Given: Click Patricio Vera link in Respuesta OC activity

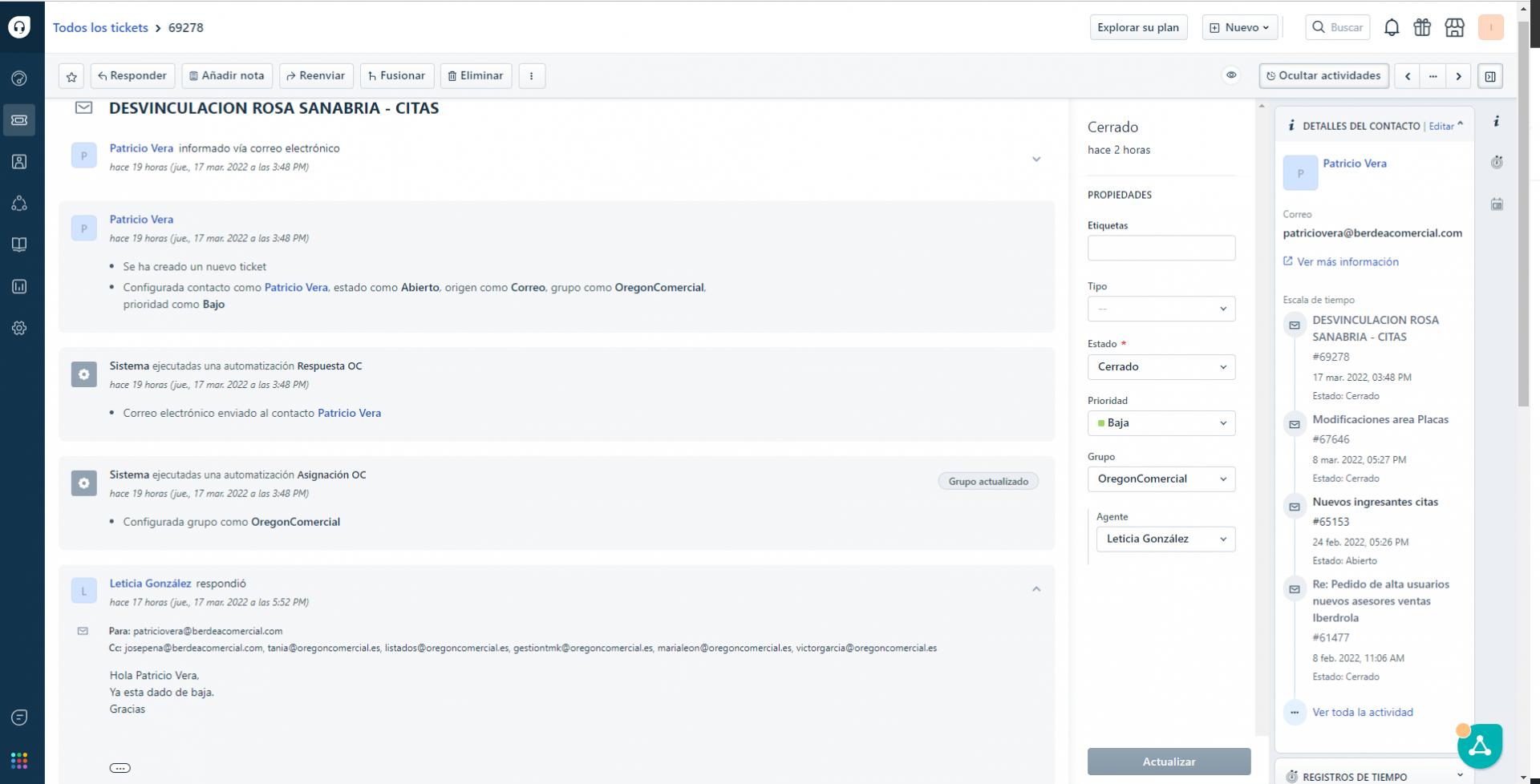Looking at the screenshot, I should pyautogui.click(x=349, y=413).
